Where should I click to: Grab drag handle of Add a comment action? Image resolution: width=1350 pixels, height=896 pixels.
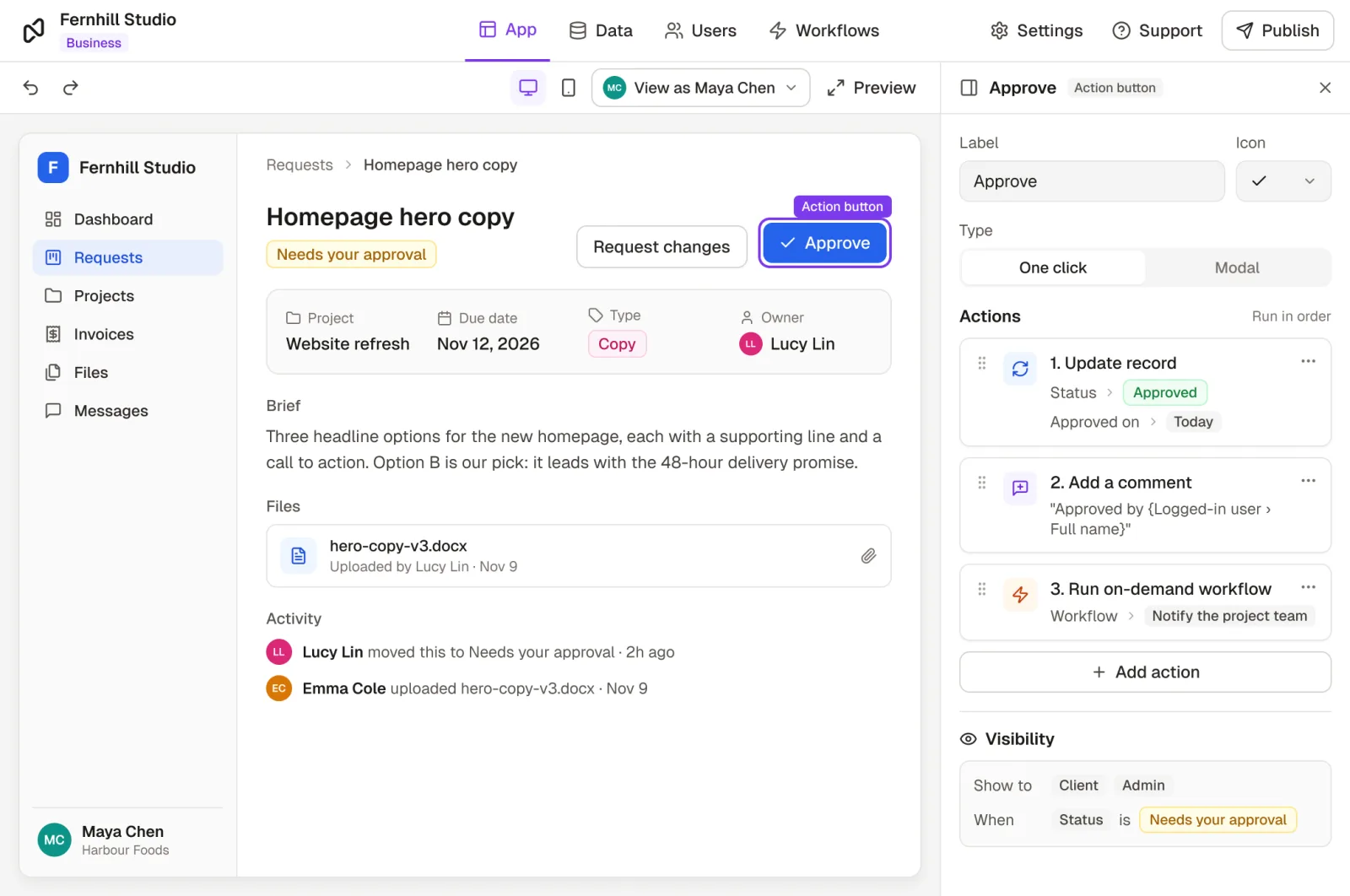click(x=982, y=483)
